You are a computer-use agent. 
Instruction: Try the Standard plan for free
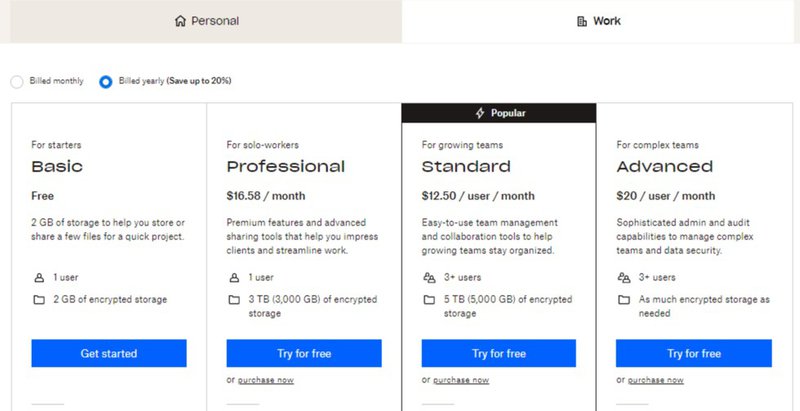point(499,353)
